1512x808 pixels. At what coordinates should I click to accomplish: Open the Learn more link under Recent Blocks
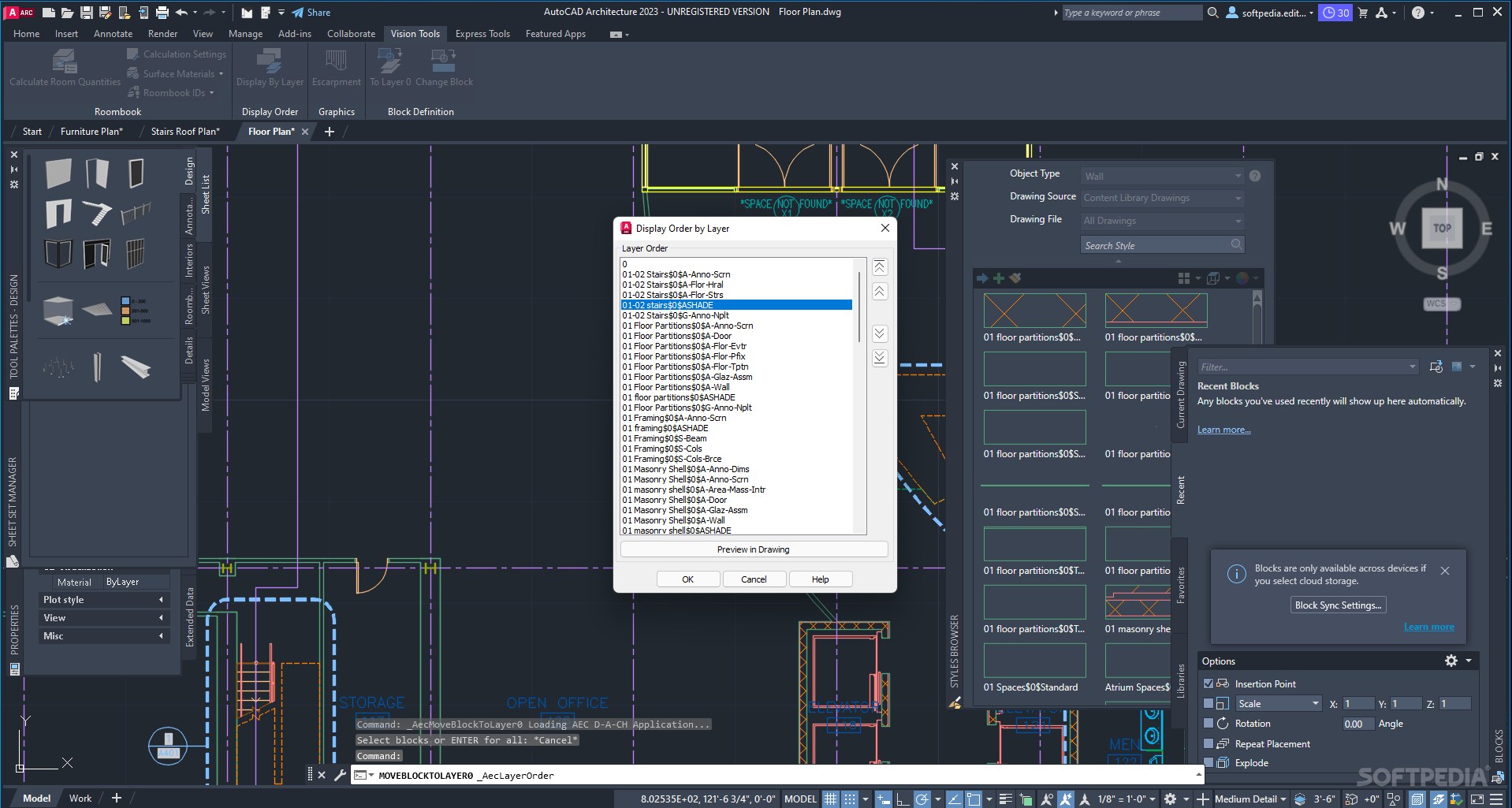pos(1223,430)
